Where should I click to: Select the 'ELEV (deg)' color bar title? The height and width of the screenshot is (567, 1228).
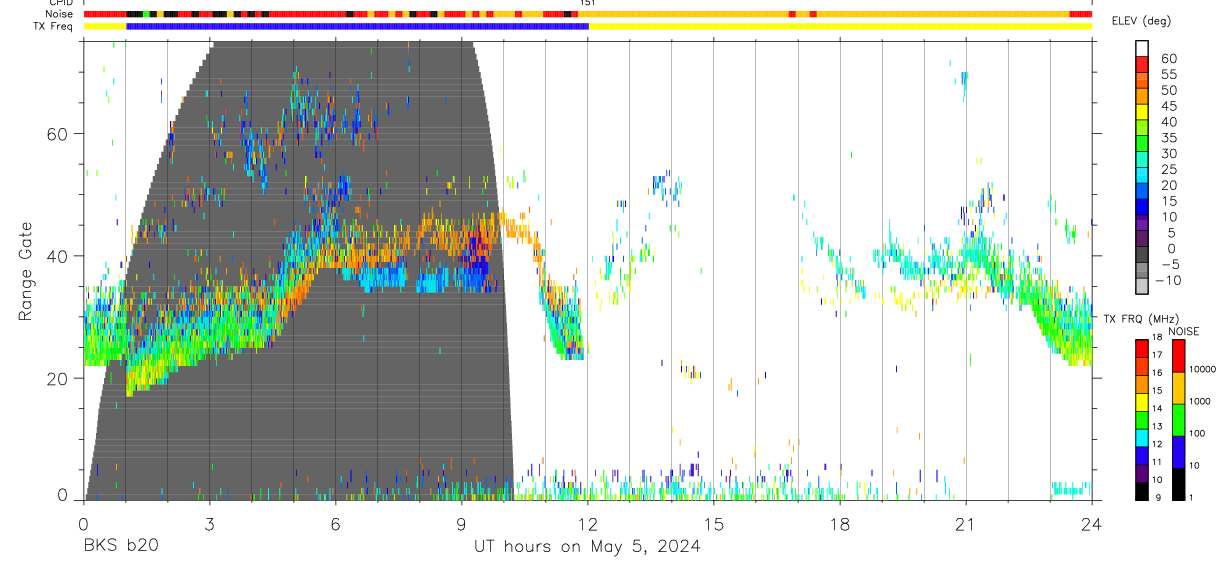click(x=1141, y=21)
